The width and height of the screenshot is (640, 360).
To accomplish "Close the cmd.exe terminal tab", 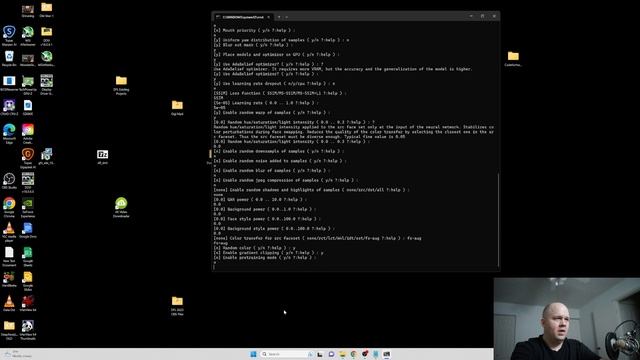I will click(x=269, y=17).
